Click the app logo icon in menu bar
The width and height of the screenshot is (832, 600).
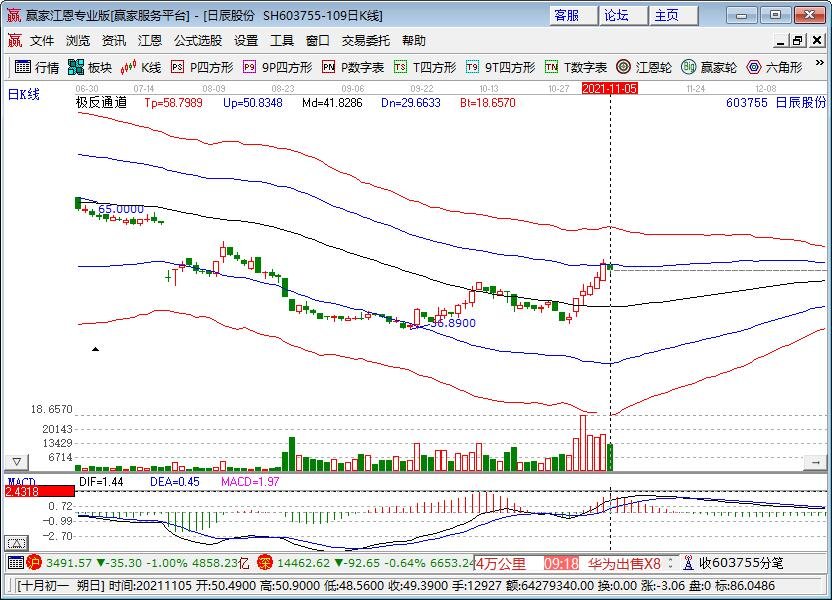[15, 40]
